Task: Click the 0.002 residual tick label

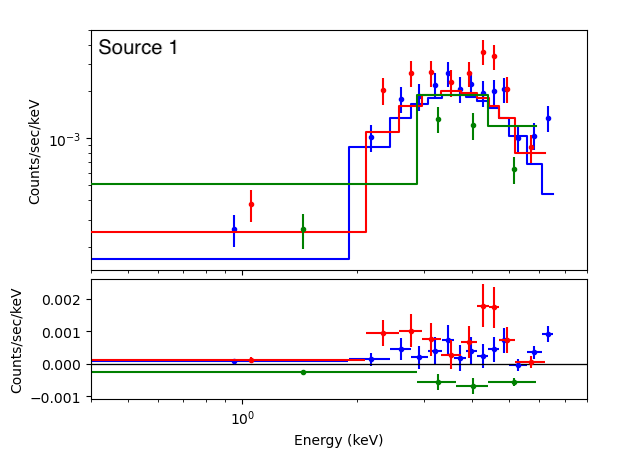Action: click(61, 300)
